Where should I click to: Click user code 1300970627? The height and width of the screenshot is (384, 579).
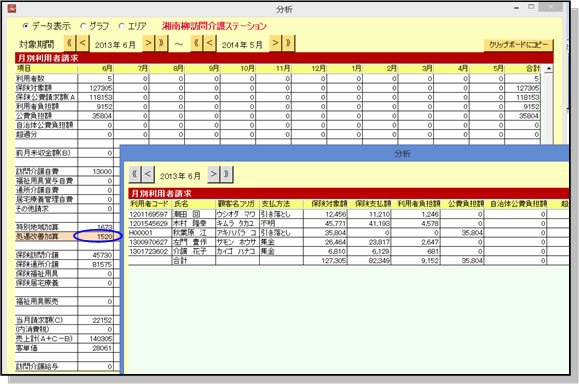coord(150,242)
